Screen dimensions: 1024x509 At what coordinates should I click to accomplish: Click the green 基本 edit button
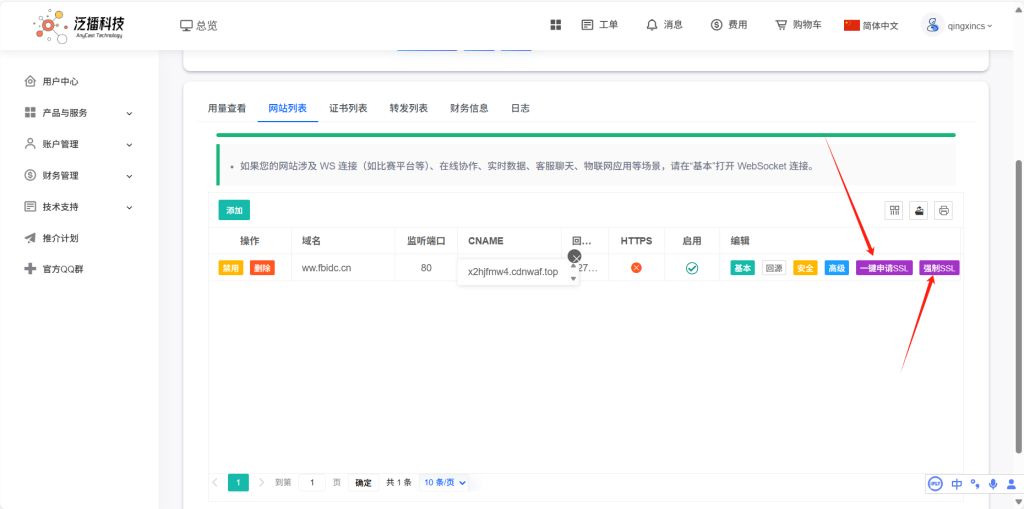click(743, 268)
